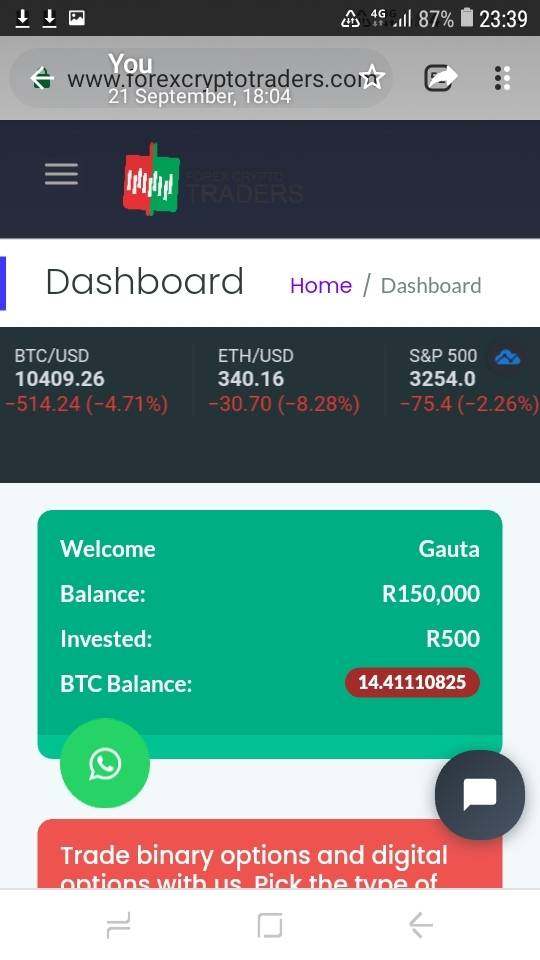
Task: Tap the back arrow beside the URL
Action: pyautogui.click(x=42, y=78)
